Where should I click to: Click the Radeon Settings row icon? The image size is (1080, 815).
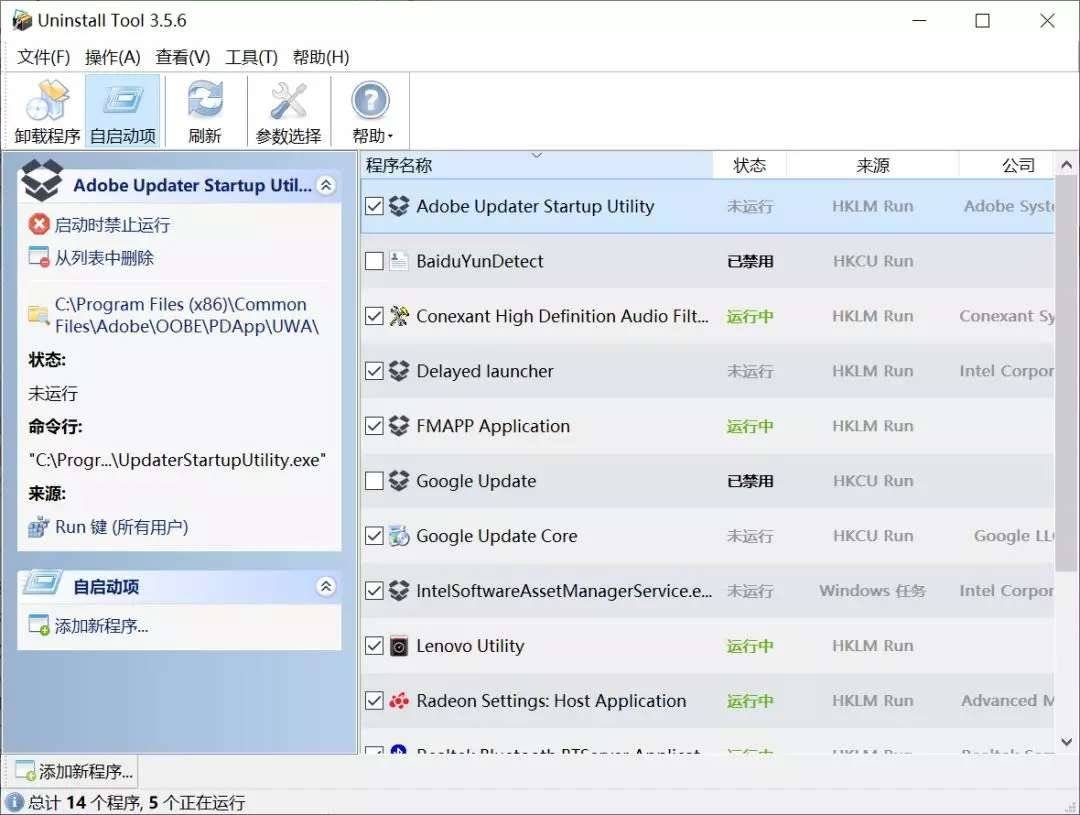(x=399, y=701)
